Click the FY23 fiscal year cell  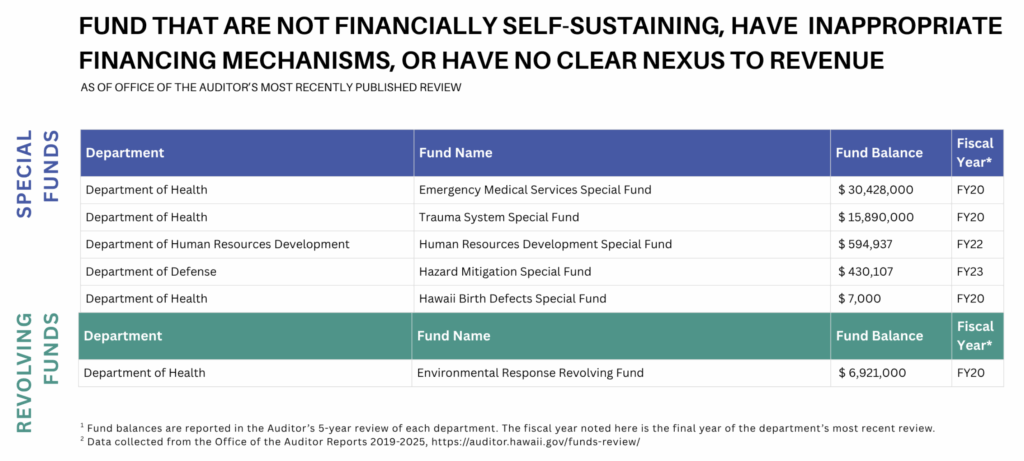(x=971, y=271)
